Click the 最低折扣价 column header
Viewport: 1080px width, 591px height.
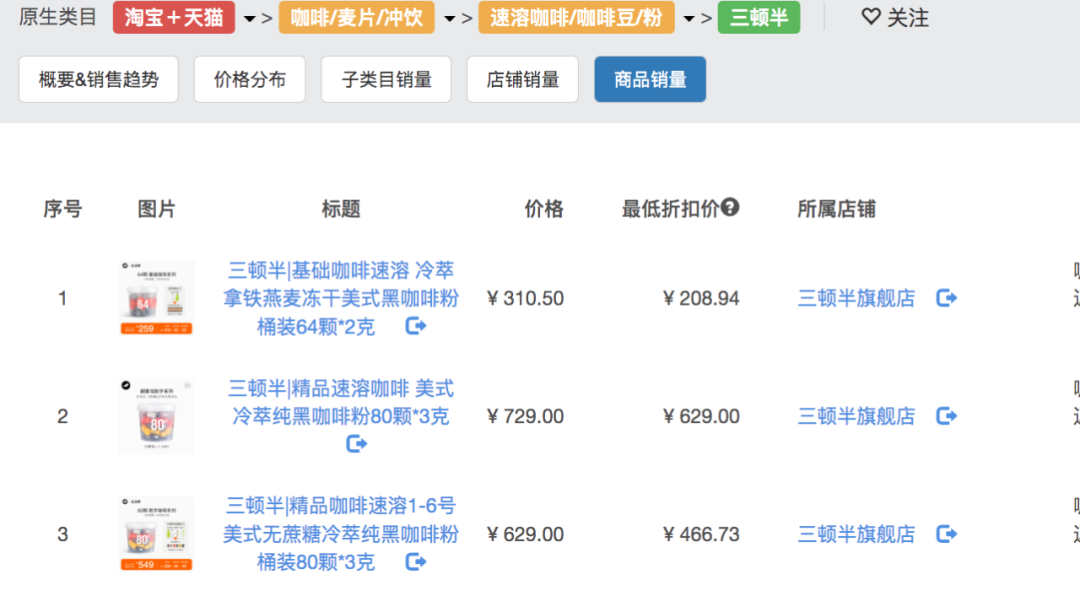tap(670, 209)
